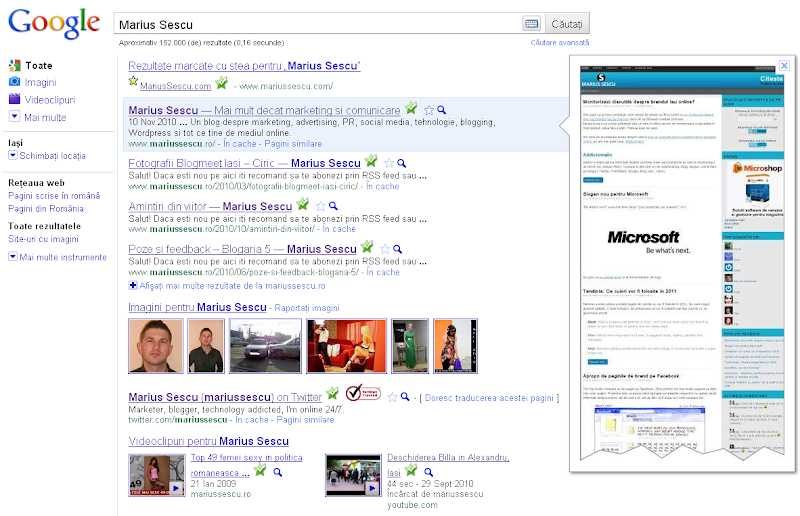Open Marius Sescu on Twitter result
Image resolution: width=800 pixels, height=516 pixels.
click(225, 397)
